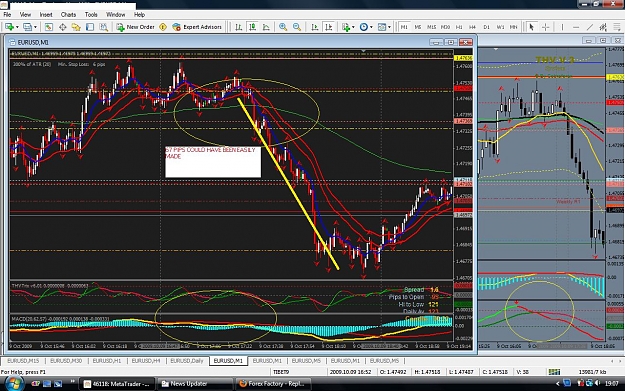
Task: Switch to line chart display
Action: (266, 27)
